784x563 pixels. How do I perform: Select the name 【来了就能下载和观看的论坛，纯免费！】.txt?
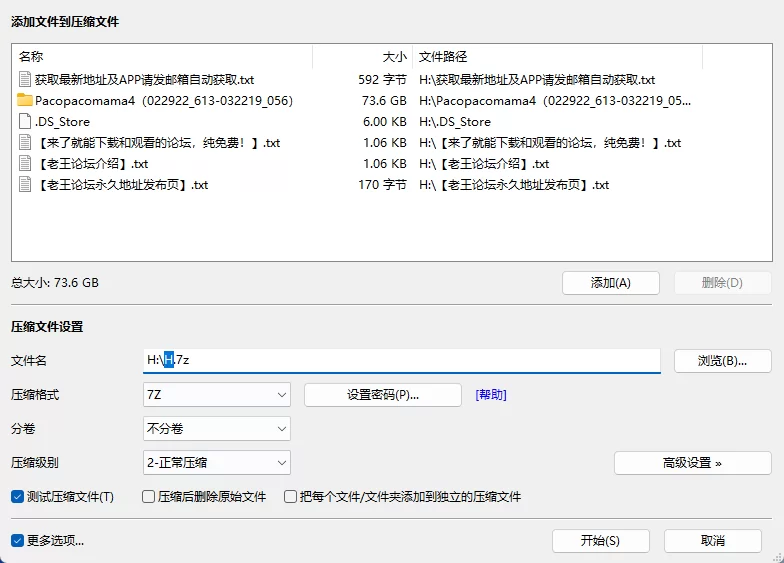[158, 143]
